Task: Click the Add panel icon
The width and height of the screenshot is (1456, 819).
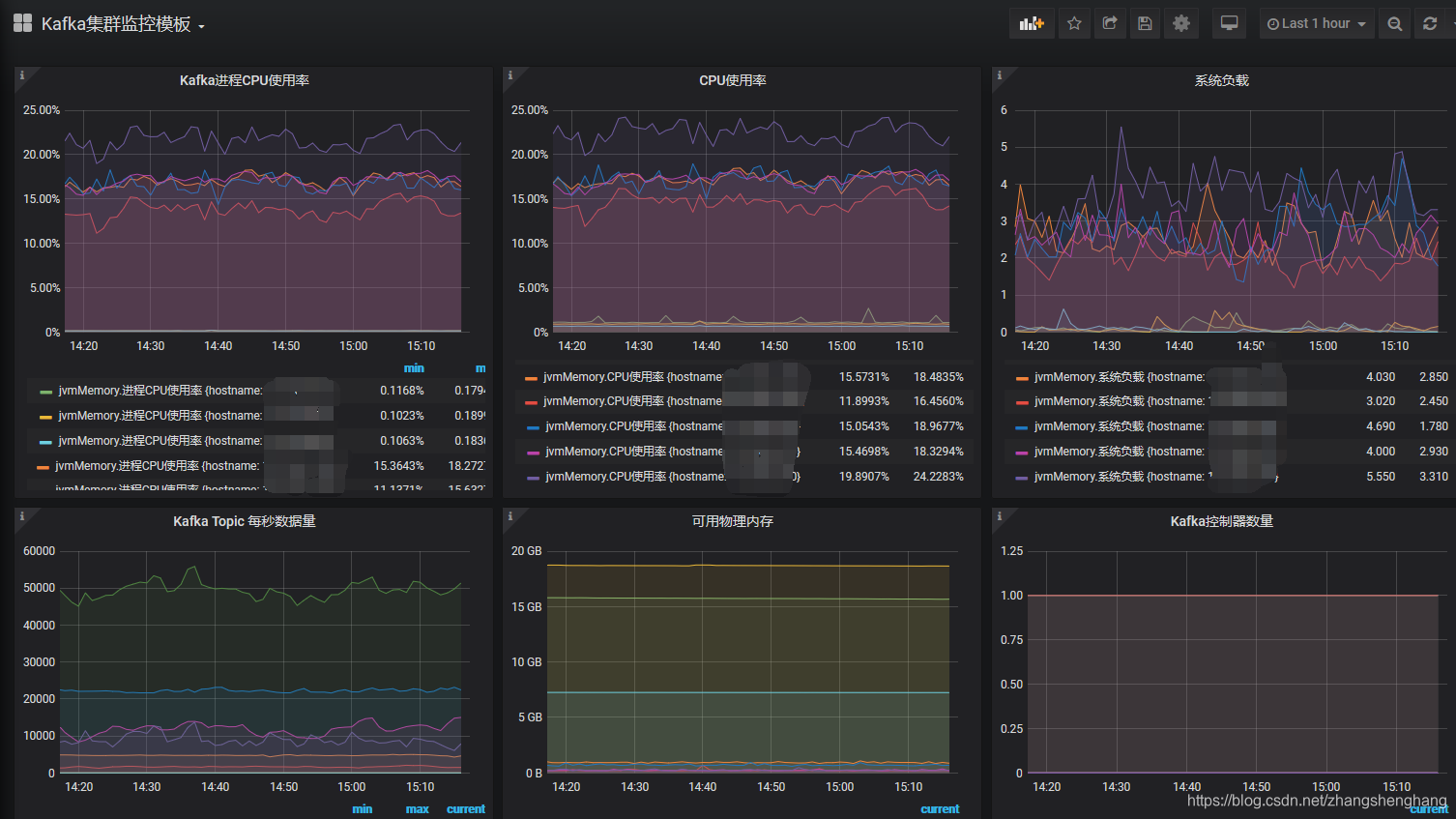Action: [x=1032, y=23]
